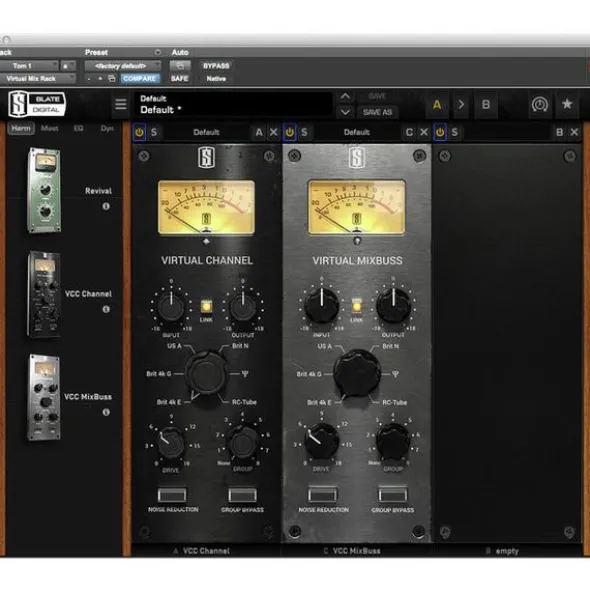Click the BYPASS button
The image size is (590, 591).
pyautogui.click(x=216, y=66)
